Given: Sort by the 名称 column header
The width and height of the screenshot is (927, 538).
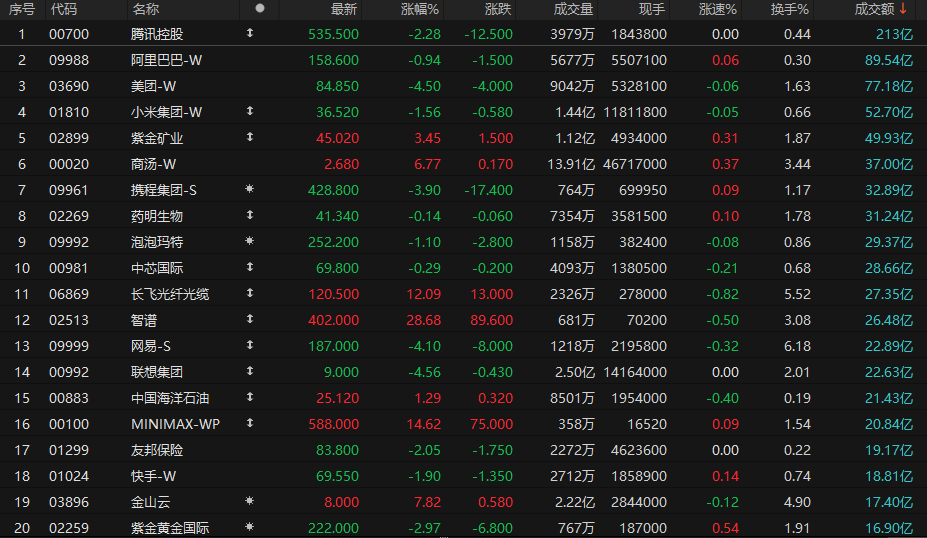Looking at the screenshot, I should (x=146, y=9).
